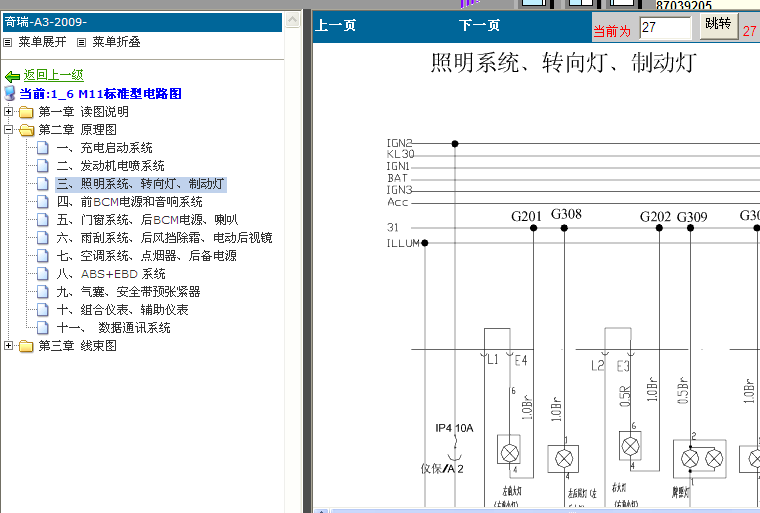Click the folder icon for 第三章 线束图

tap(26, 346)
